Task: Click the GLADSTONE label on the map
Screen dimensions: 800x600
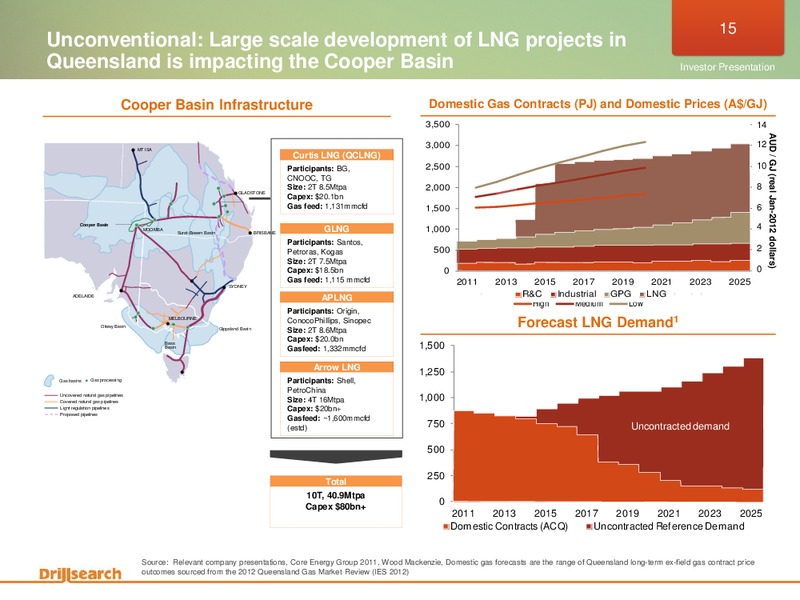Action: point(252,193)
